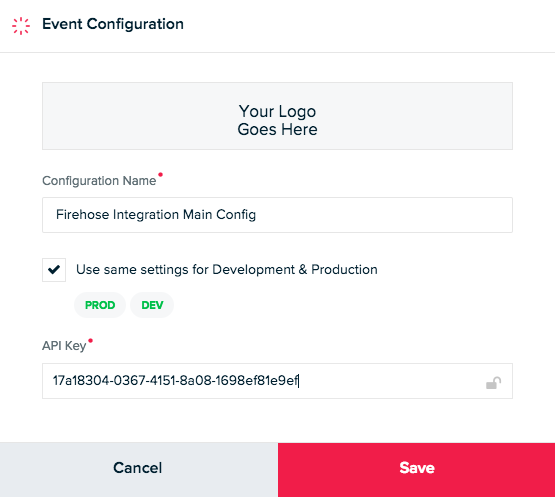Image resolution: width=555 pixels, height=497 pixels.
Task: Click the checkmark glyph in the settings checkbox
Action: coord(54,270)
